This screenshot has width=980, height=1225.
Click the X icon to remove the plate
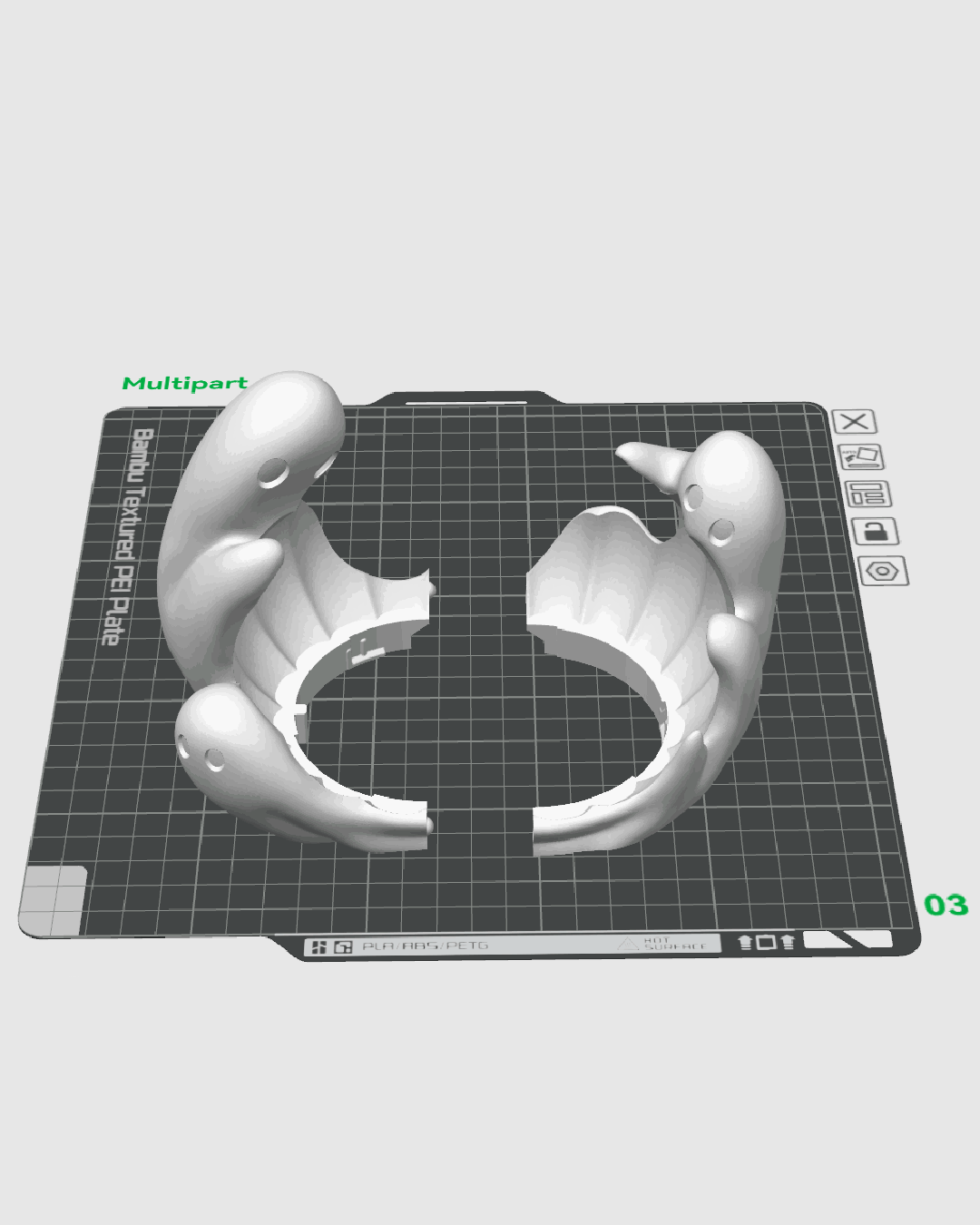[854, 421]
